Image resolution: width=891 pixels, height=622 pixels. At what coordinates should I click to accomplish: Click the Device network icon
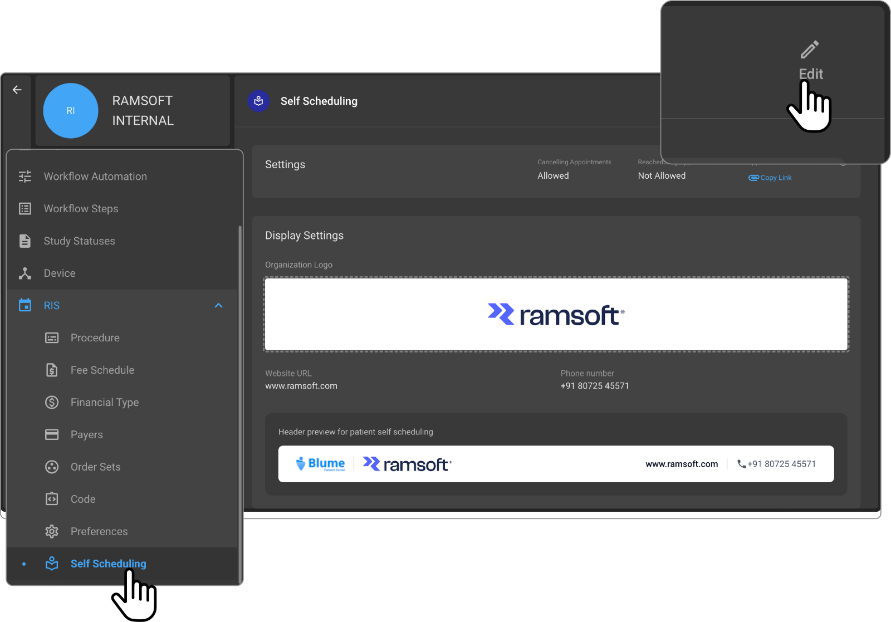click(x=25, y=273)
